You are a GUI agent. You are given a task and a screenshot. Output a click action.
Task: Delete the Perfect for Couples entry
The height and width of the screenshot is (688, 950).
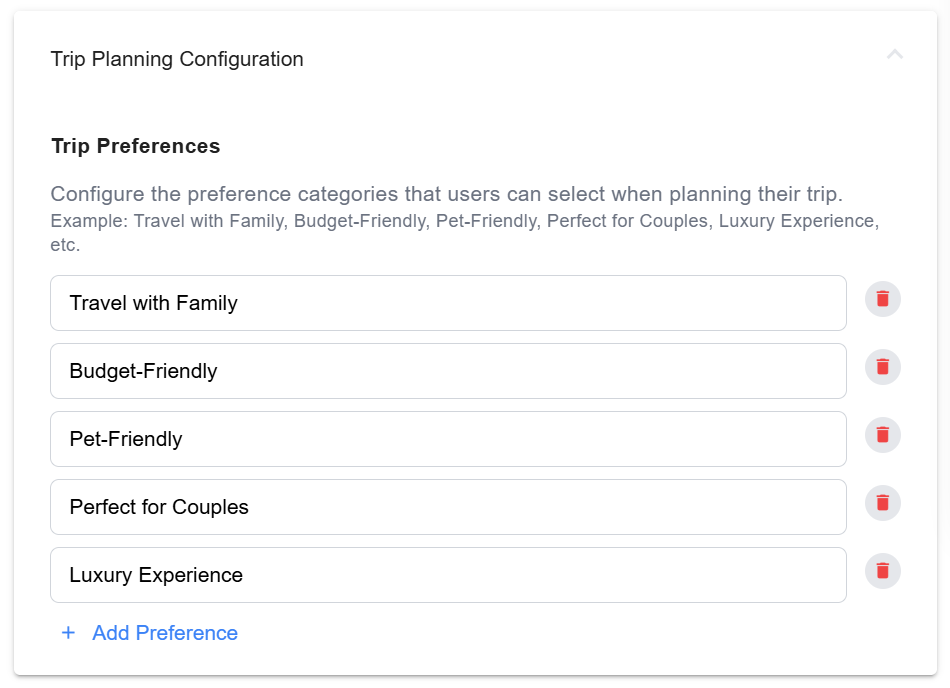pos(882,503)
